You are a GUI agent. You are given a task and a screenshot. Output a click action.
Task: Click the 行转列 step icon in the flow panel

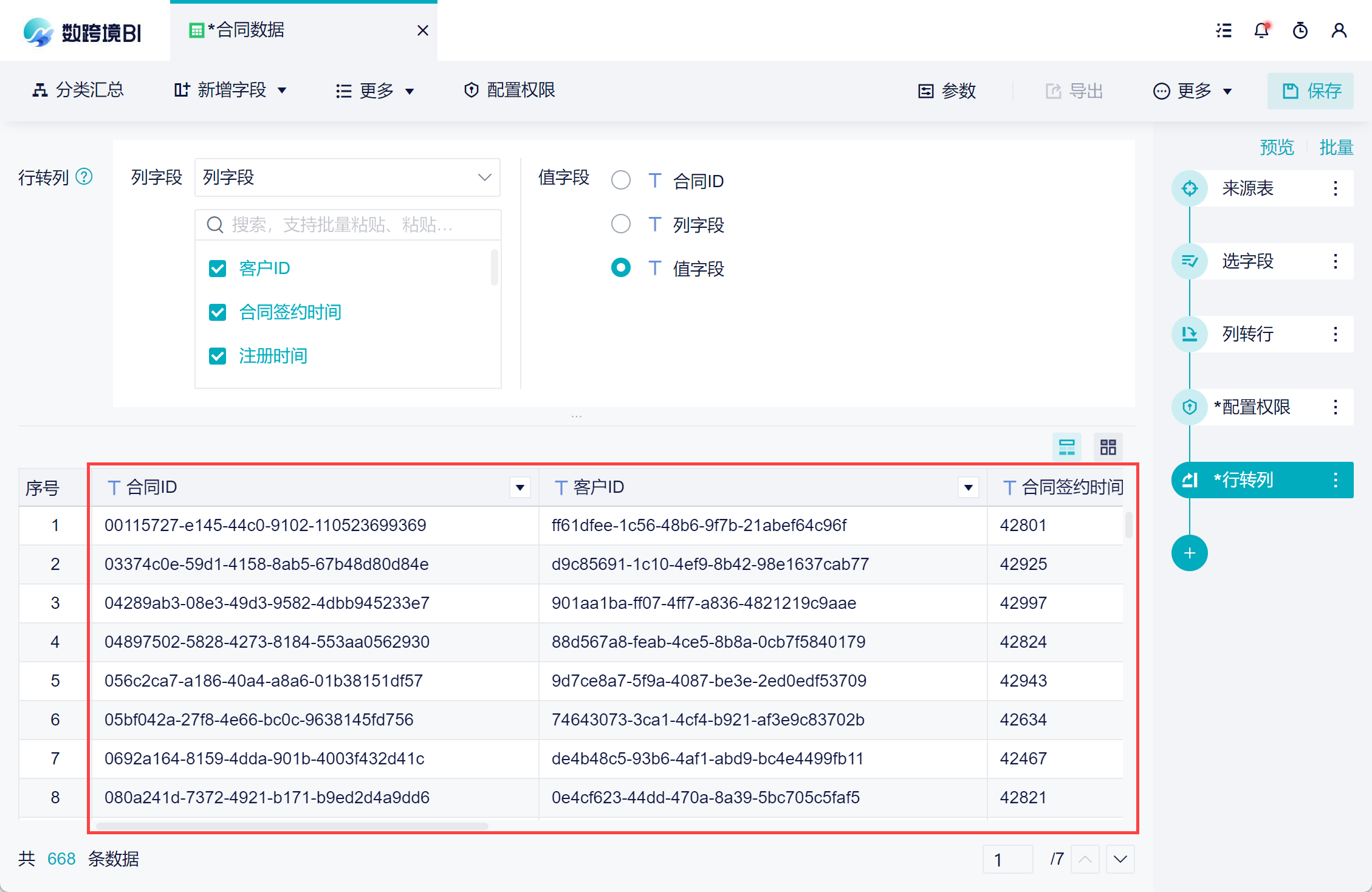(1190, 480)
